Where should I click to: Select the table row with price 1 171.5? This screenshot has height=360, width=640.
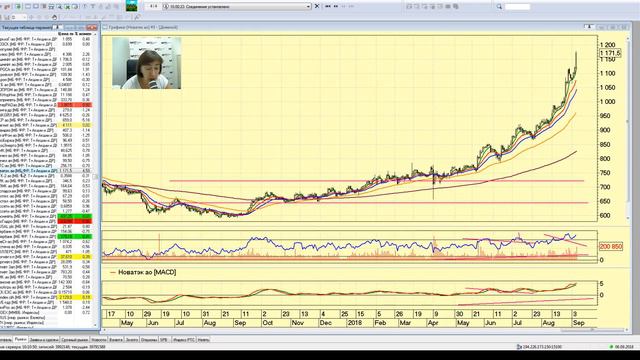coord(47,171)
